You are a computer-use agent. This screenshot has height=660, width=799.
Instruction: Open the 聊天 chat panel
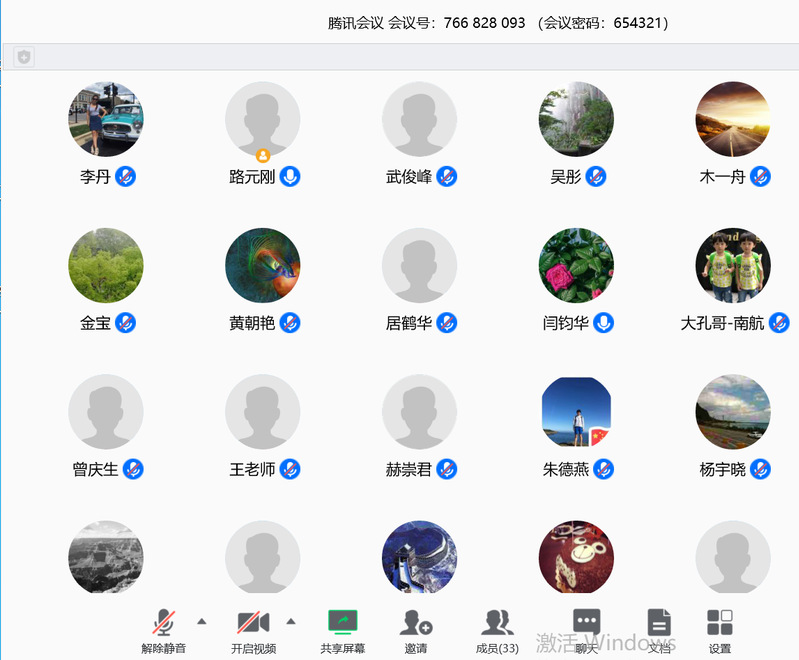pyautogui.click(x=586, y=623)
